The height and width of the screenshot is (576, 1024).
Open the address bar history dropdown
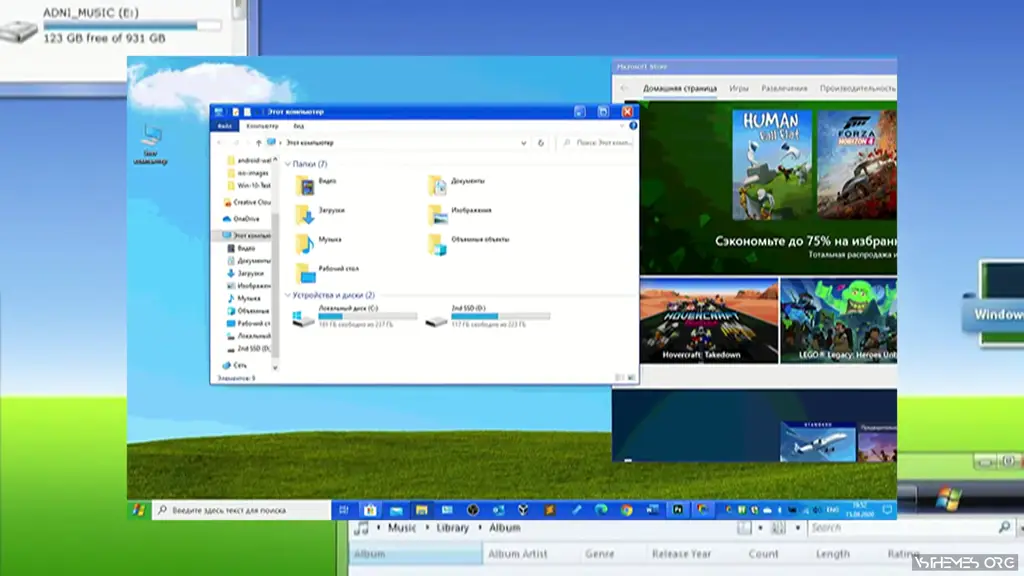click(x=522, y=142)
